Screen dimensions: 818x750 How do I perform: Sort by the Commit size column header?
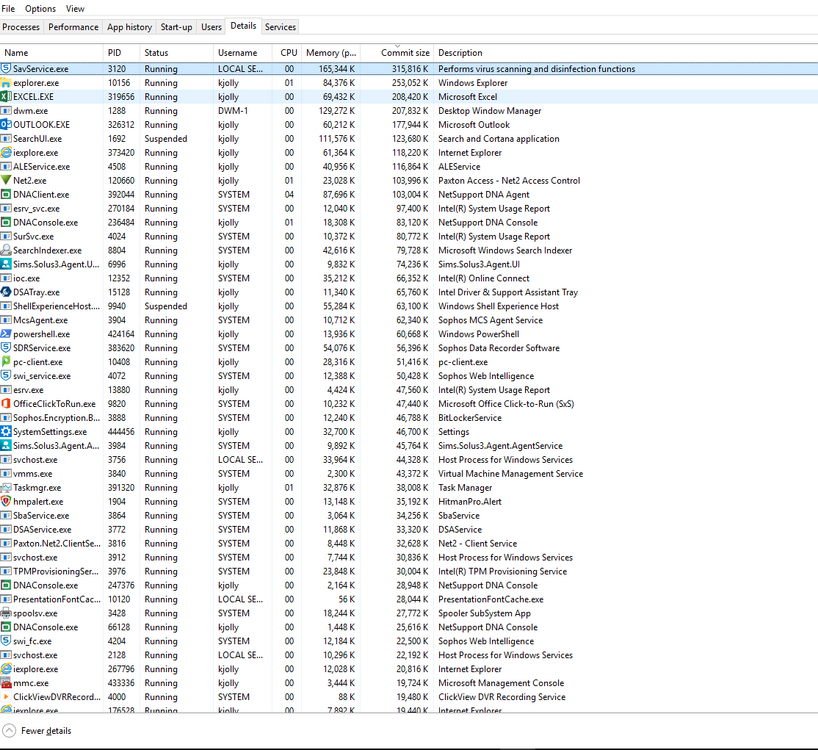397,53
